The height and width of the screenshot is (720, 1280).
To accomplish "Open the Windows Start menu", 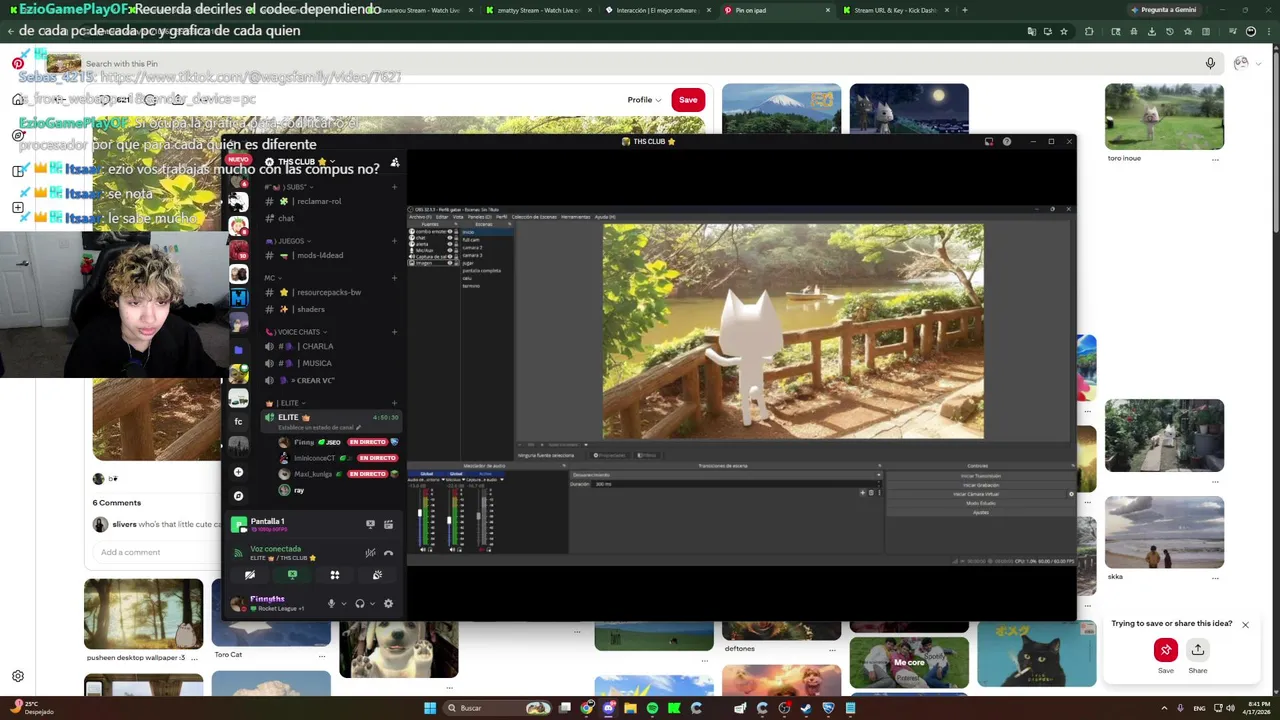I will [x=430, y=708].
